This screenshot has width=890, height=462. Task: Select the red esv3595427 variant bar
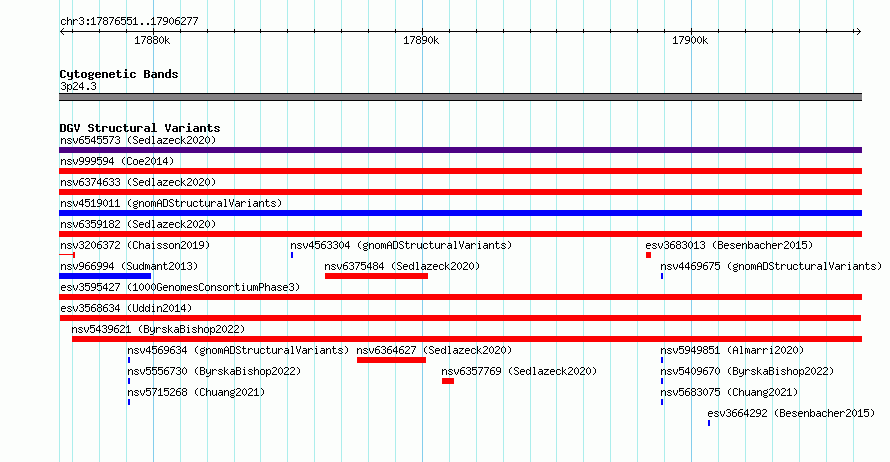(460, 297)
